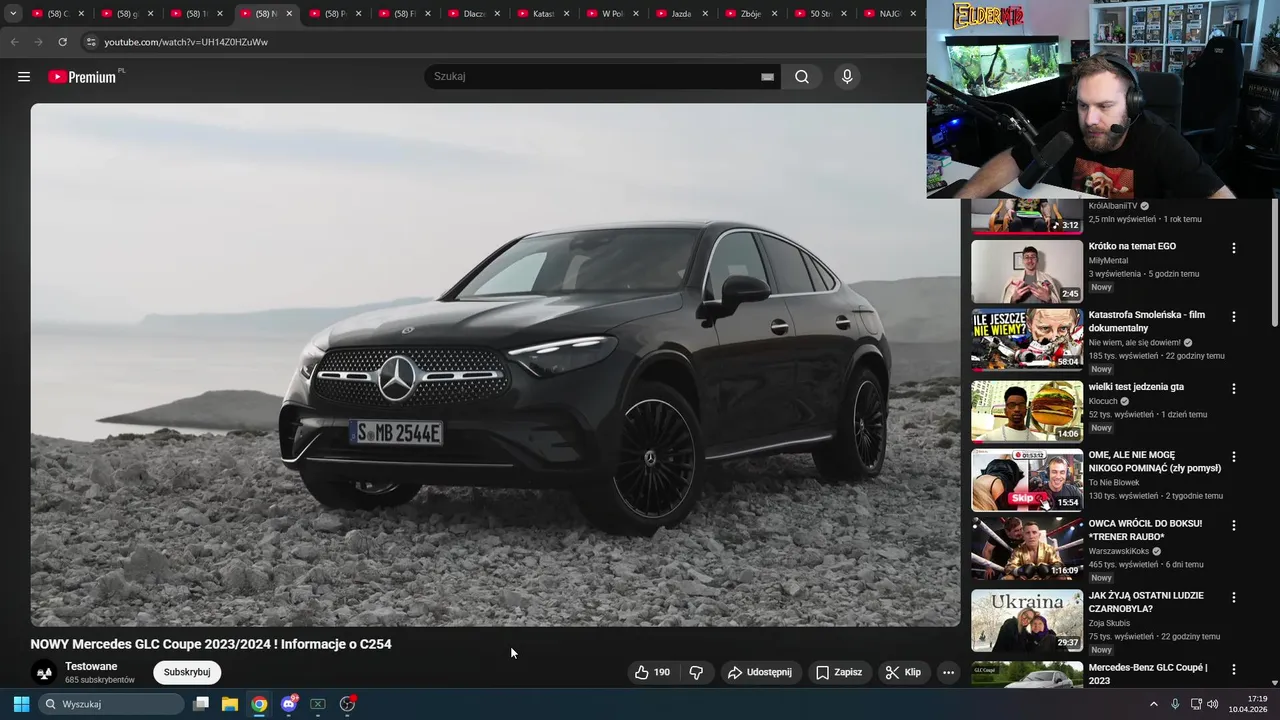Close the active (58) N tab
1280x720 pixels.
(x=289, y=14)
